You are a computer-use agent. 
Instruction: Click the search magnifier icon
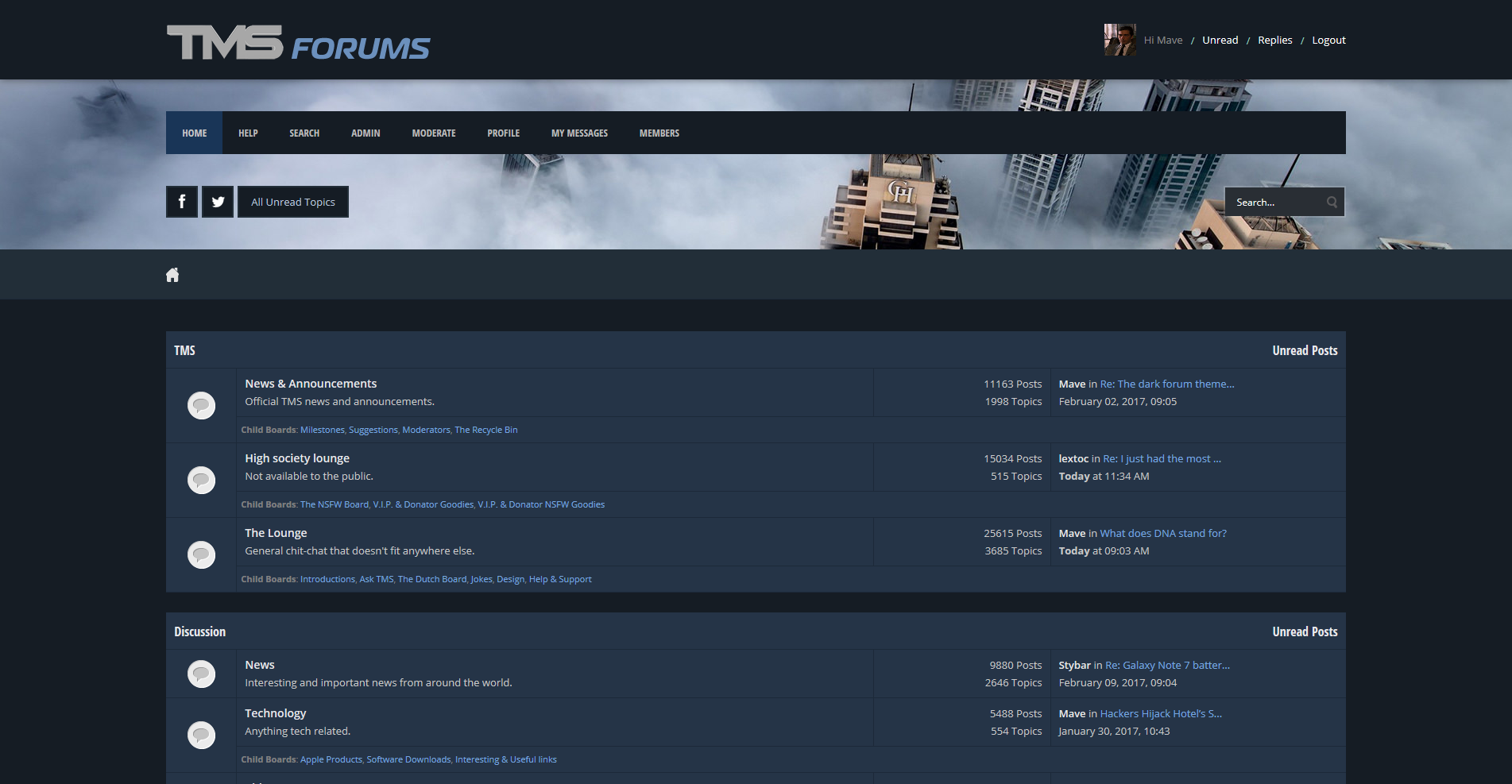pos(1332,203)
